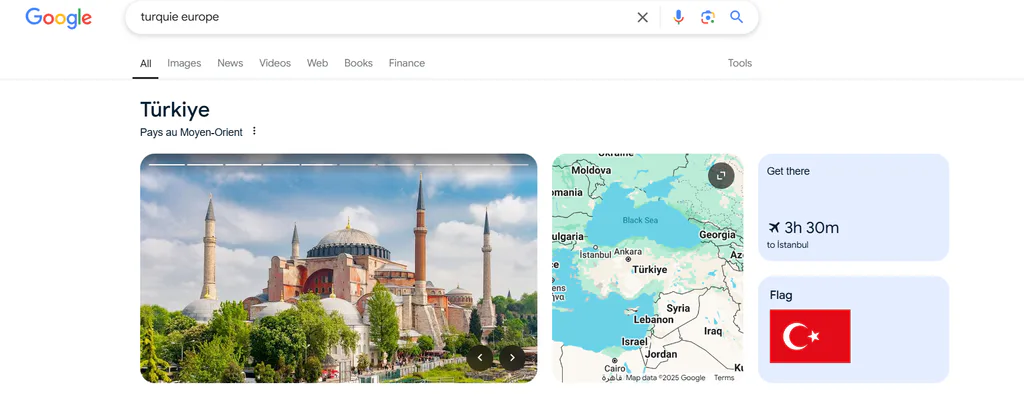Open the three-dot menu beside 'Pays au Moyen-Orient'
Viewport: 1024px width, 399px height.
(254, 131)
